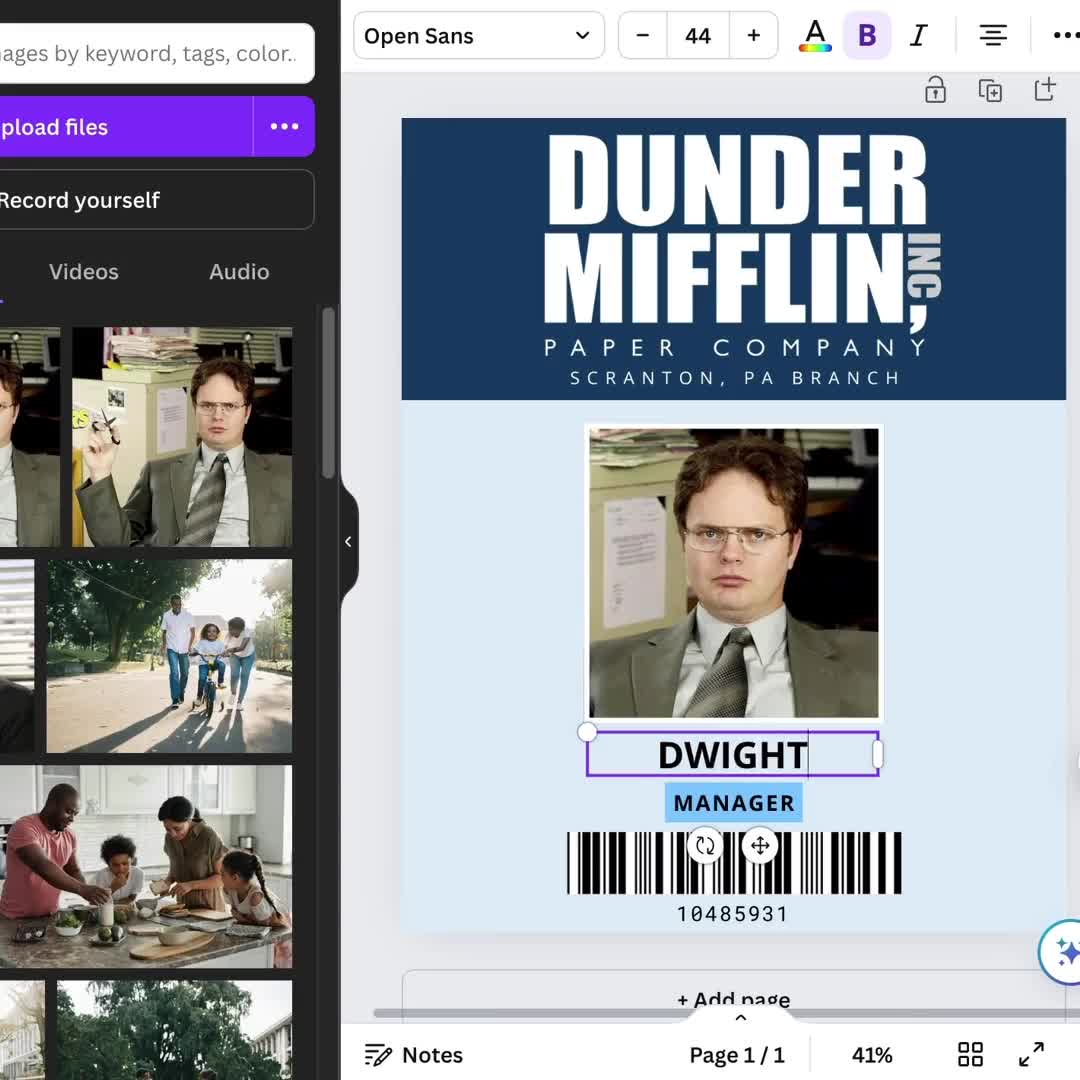Toggle the element lock

tap(935, 89)
